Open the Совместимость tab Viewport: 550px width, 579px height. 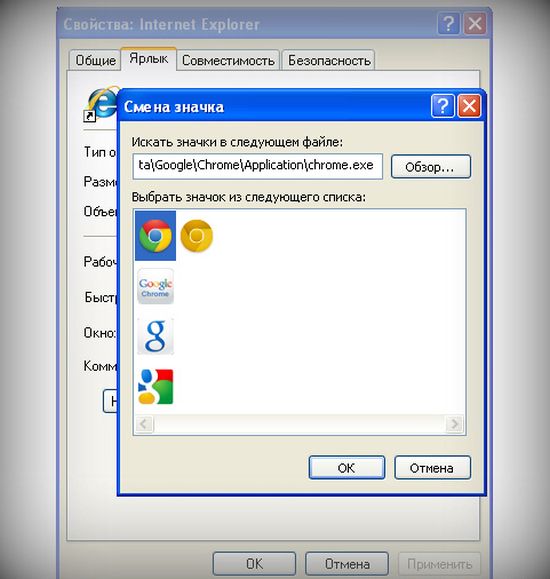(x=228, y=60)
